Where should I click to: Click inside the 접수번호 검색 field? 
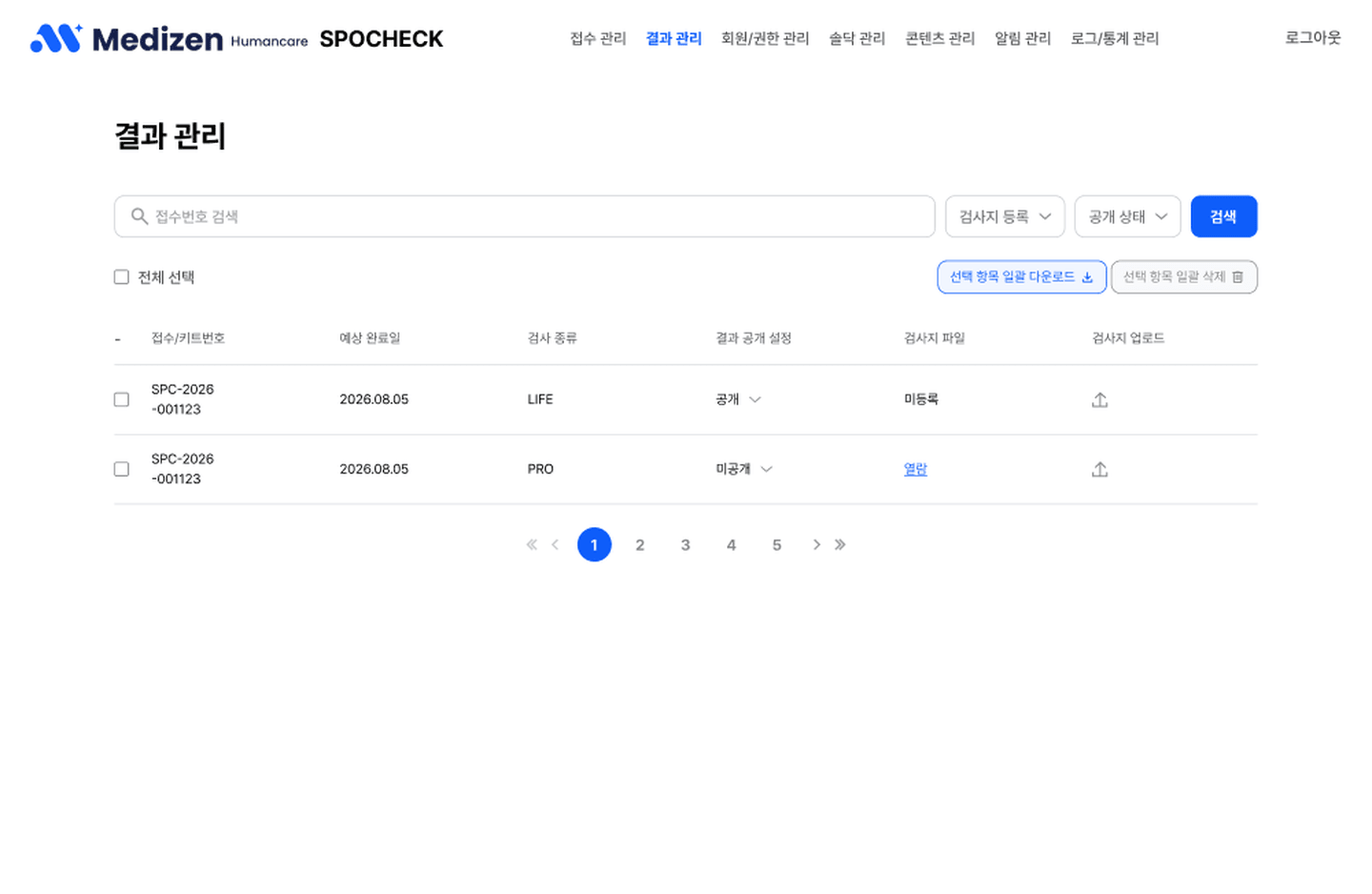coord(525,216)
